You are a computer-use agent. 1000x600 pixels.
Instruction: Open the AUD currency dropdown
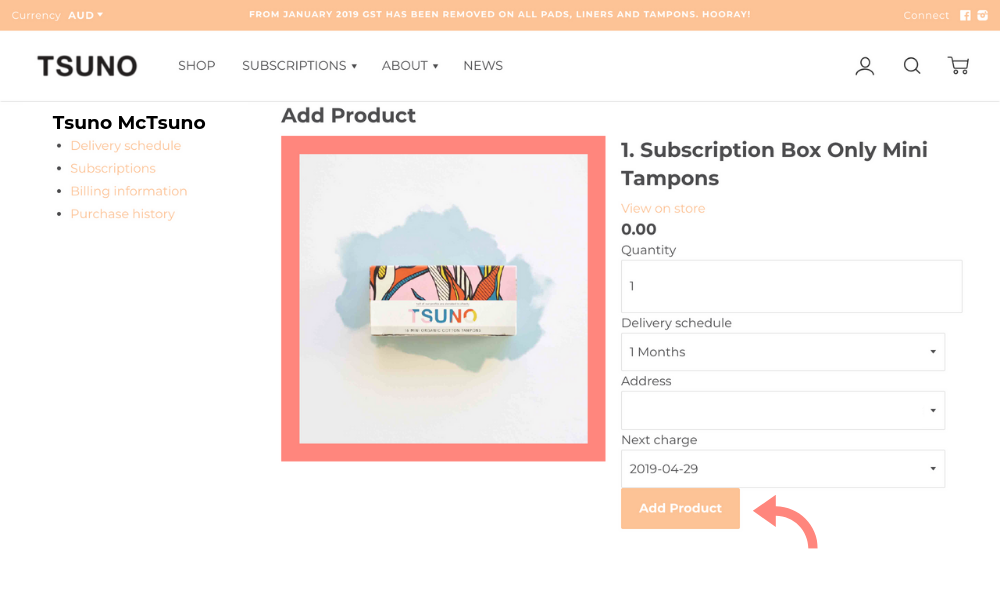[85, 15]
